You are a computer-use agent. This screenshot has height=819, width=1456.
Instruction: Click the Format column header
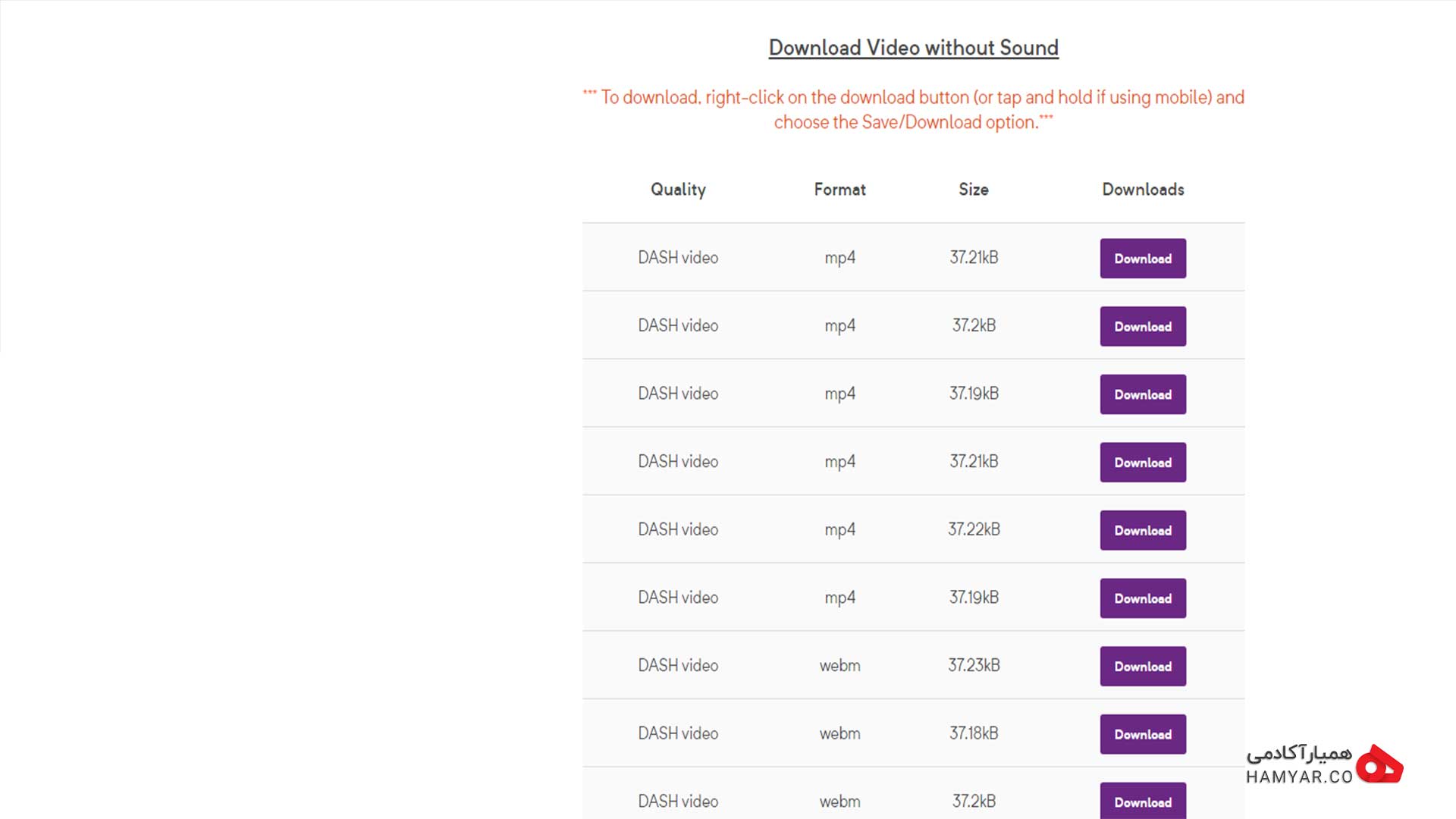(x=839, y=190)
